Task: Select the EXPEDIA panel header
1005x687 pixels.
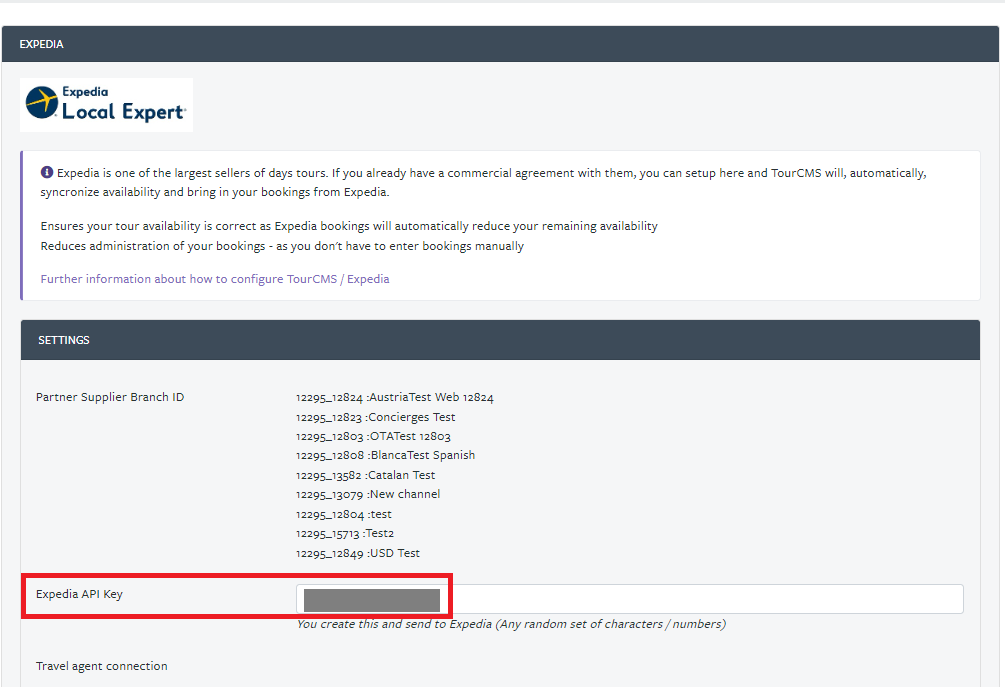Action: 500,44
